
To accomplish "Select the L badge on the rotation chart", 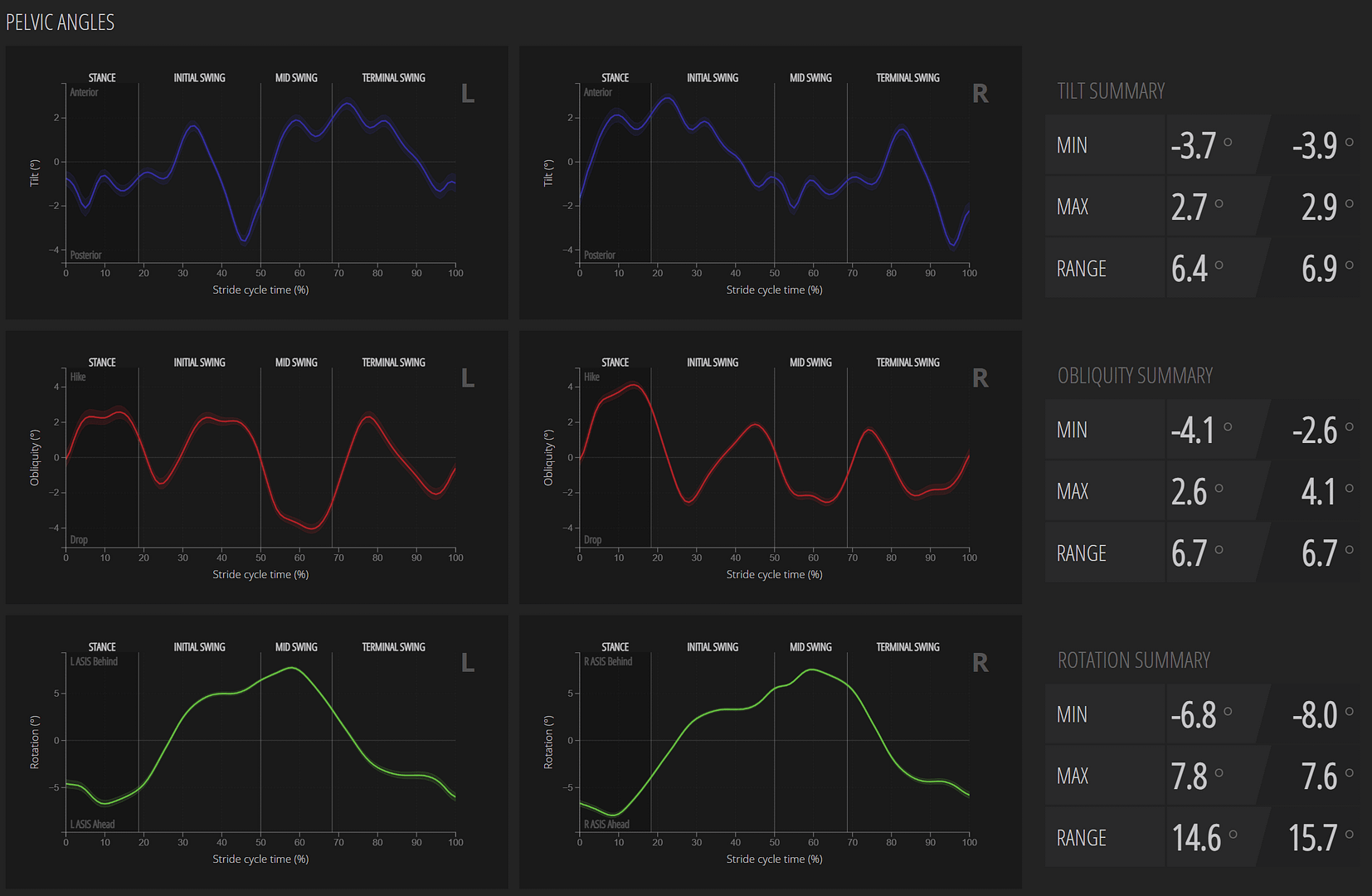I will pos(467,664).
